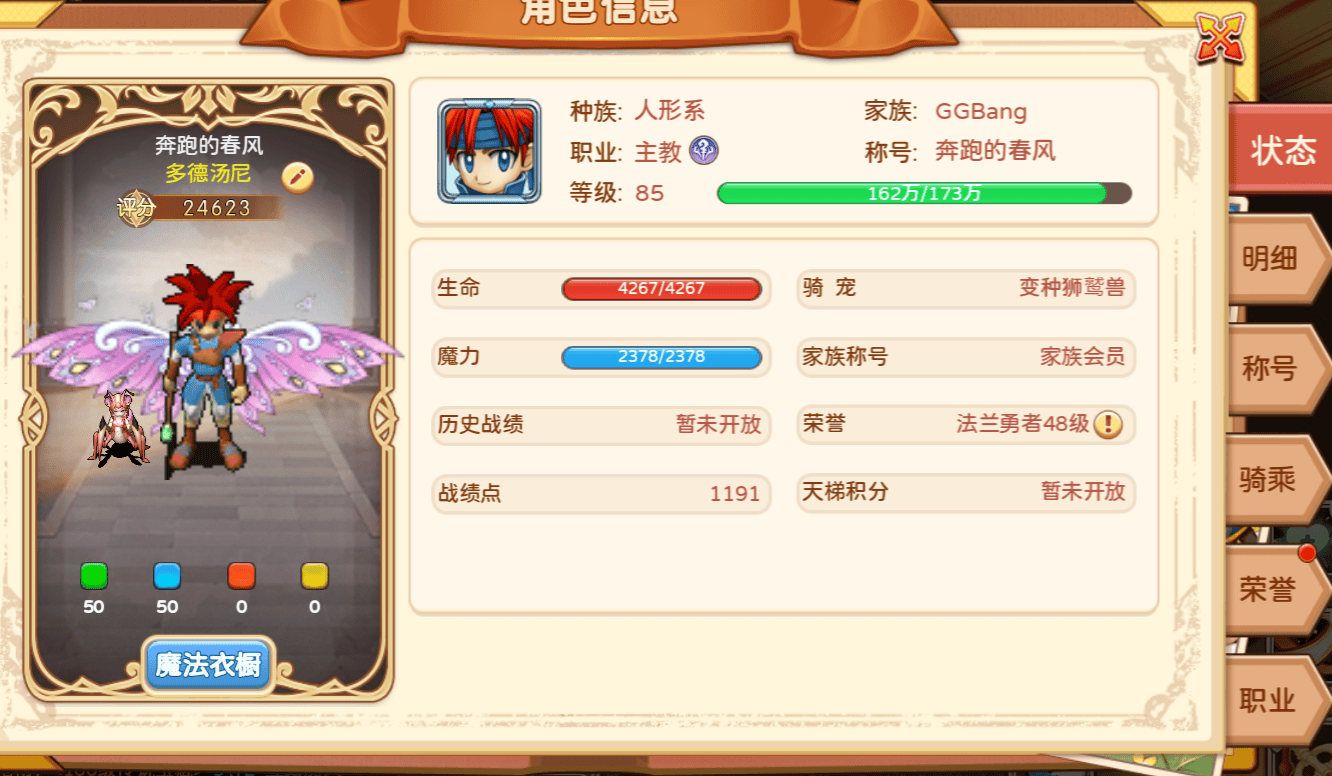Close the character info window

(x=1221, y=36)
